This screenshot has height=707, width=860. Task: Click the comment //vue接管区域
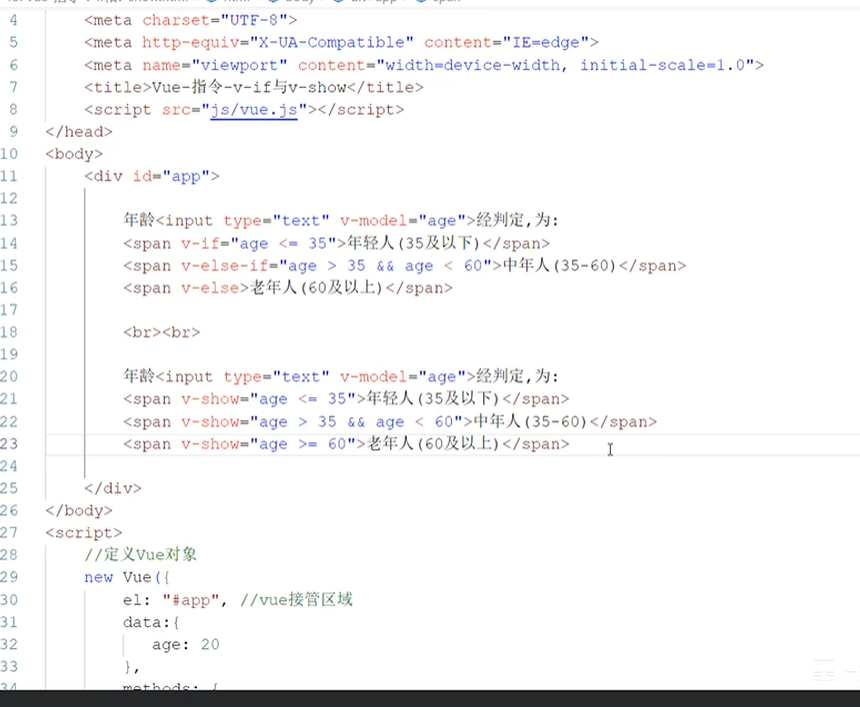(296, 599)
